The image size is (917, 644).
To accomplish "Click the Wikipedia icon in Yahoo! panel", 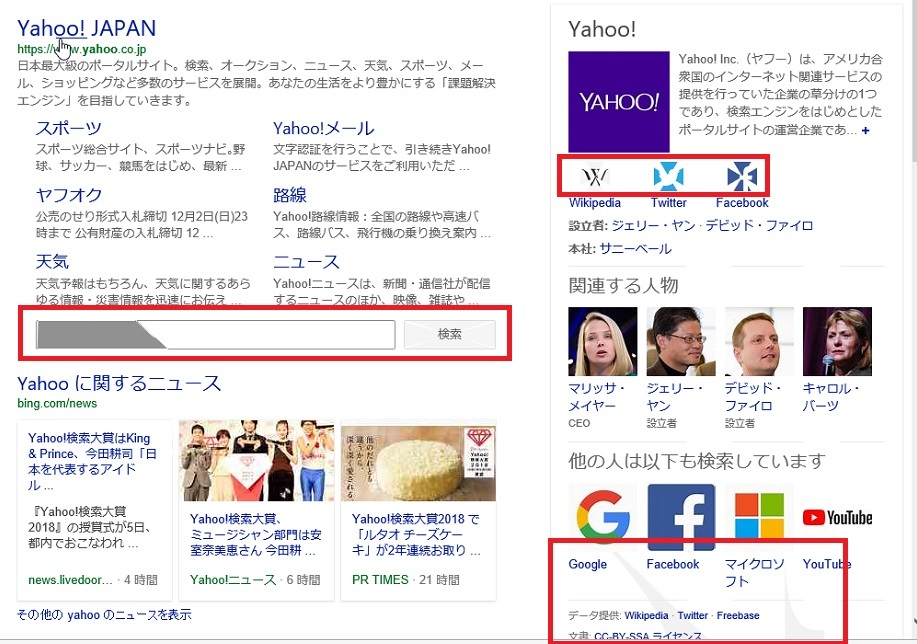I will pyautogui.click(x=595, y=177).
